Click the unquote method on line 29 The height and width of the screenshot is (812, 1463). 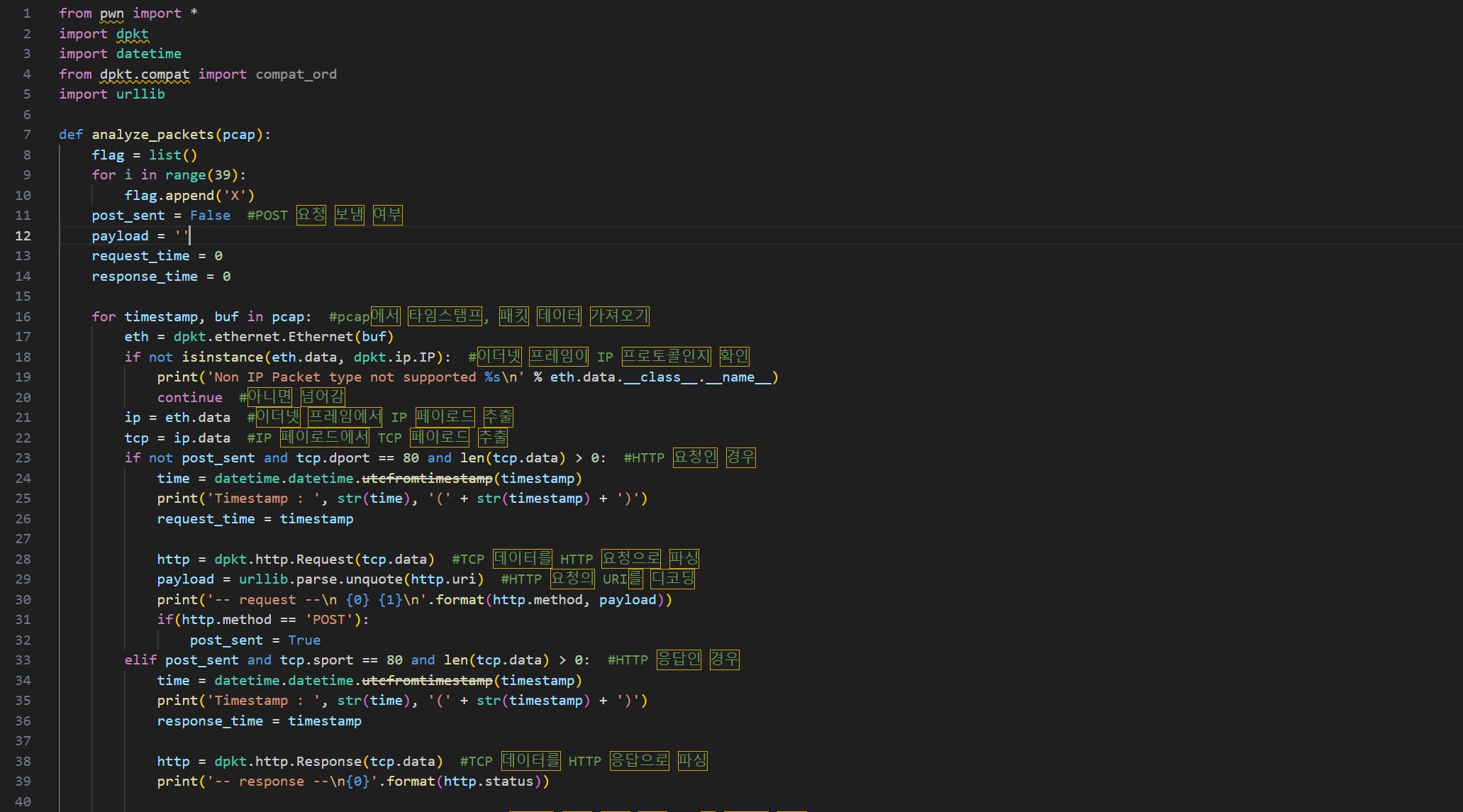tap(374, 579)
